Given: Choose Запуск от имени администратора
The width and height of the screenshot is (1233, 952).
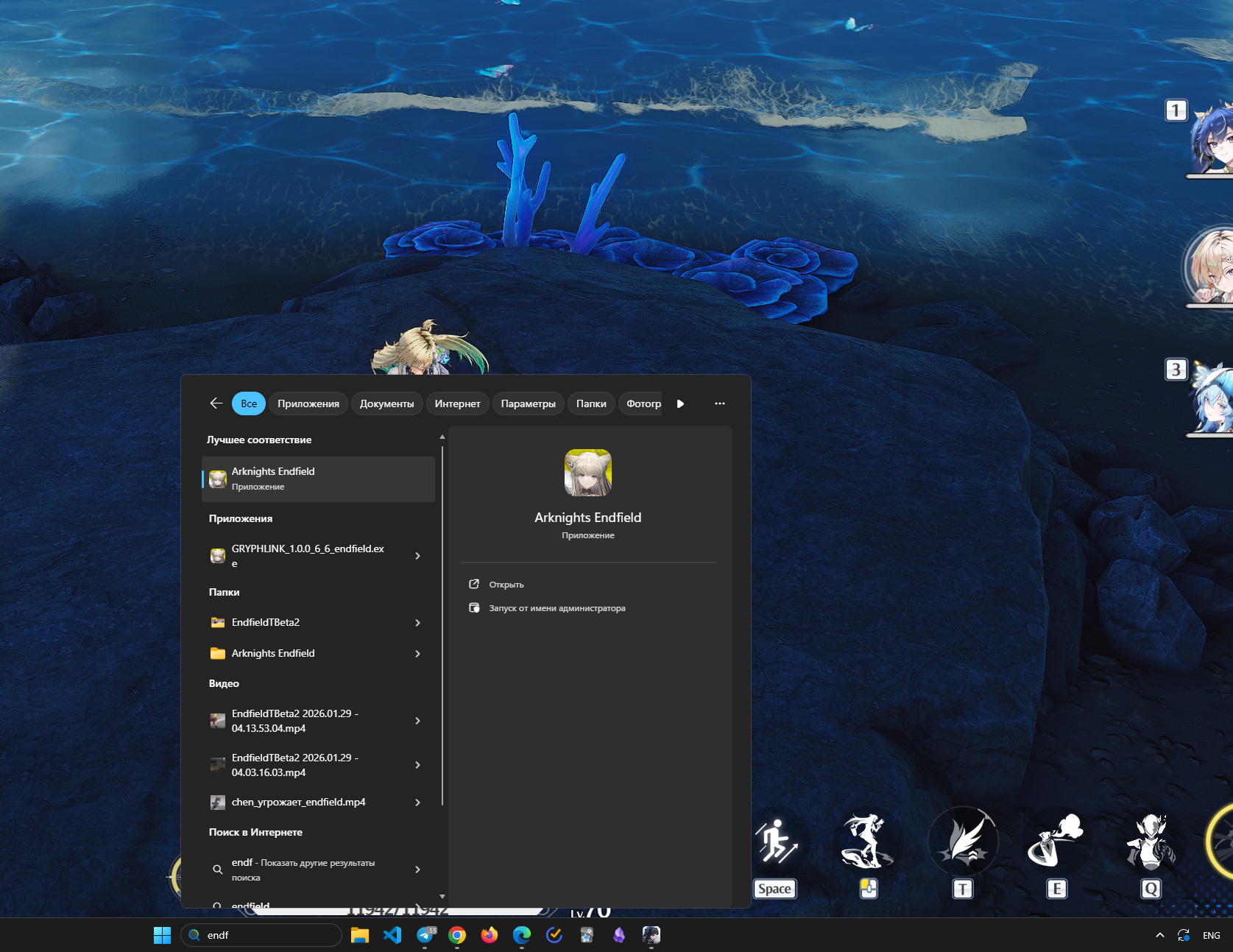Looking at the screenshot, I should click(x=557, y=608).
